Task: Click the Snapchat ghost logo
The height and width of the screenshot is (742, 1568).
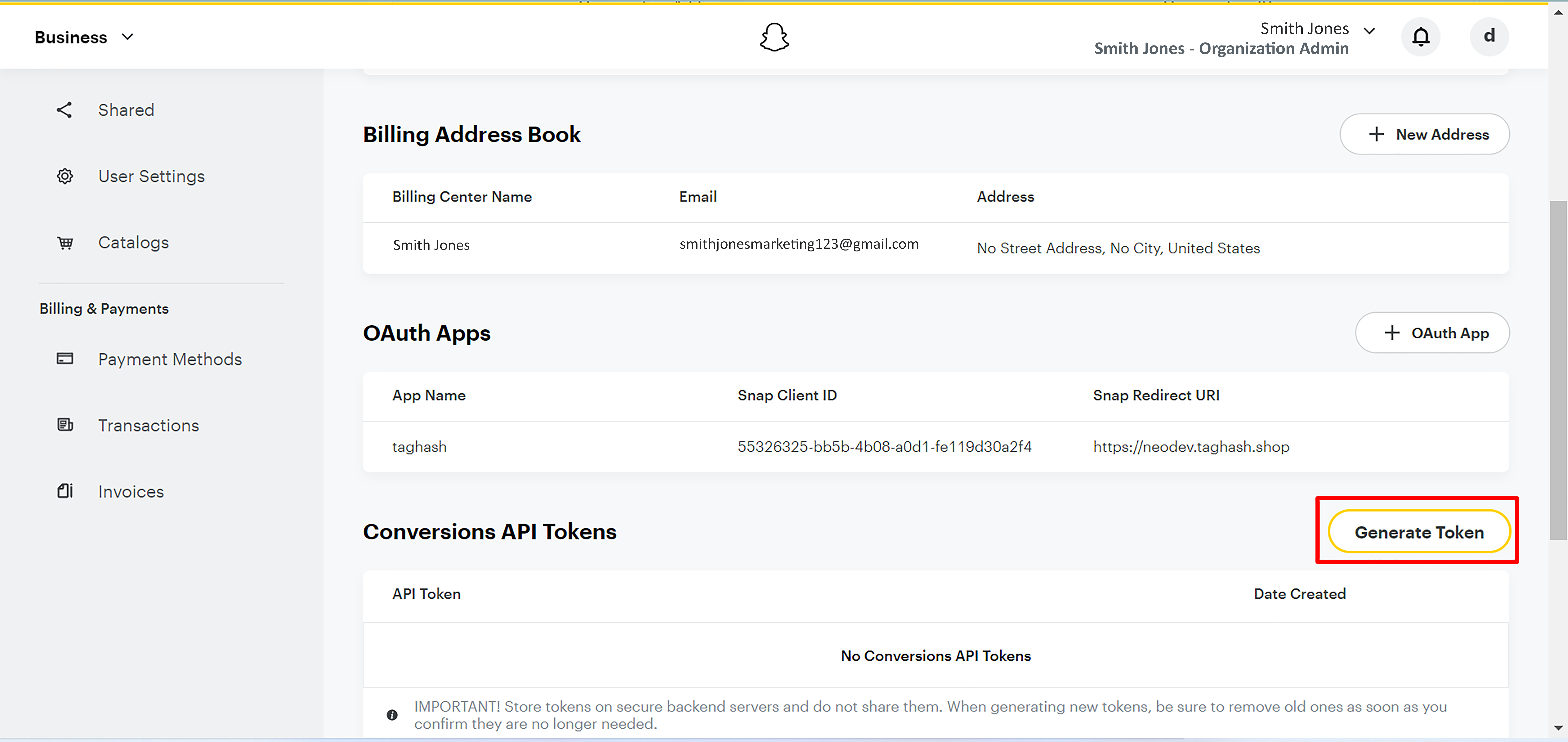Action: [x=774, y=37]
